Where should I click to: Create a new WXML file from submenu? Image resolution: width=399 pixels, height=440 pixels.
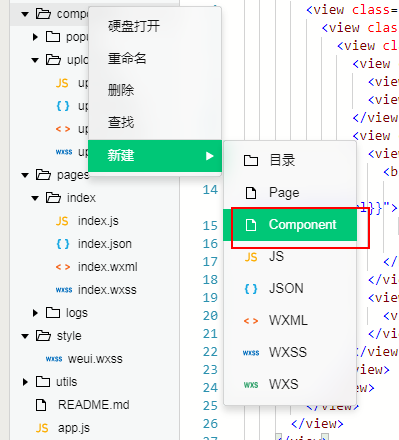point(290,320)
